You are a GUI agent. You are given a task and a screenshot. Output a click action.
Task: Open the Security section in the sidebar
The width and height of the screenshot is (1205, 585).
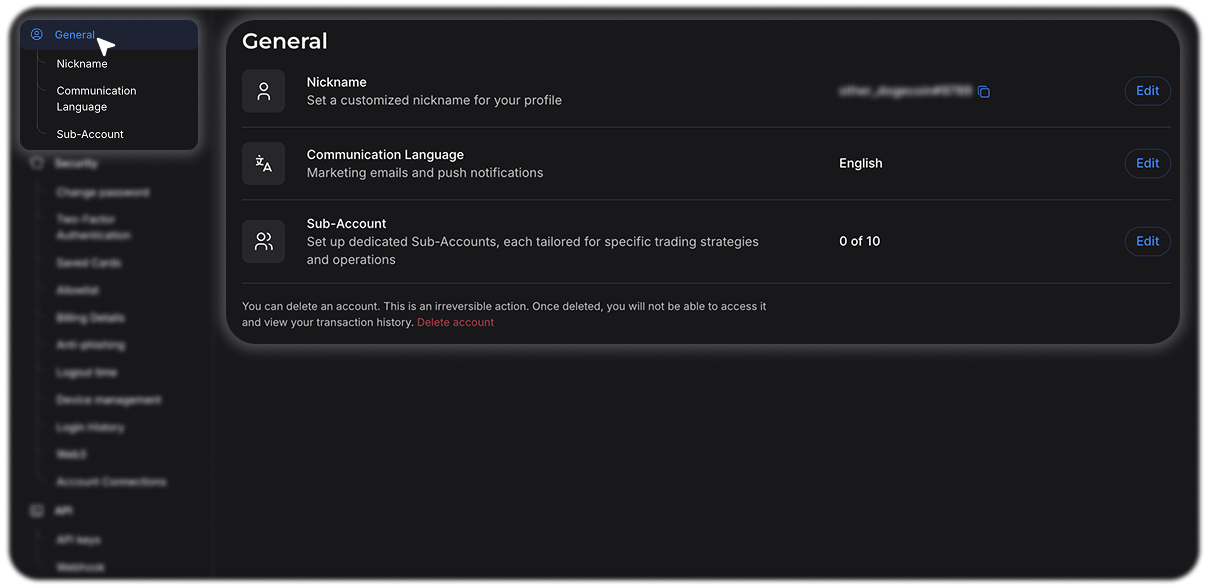[x=76, y=163]
